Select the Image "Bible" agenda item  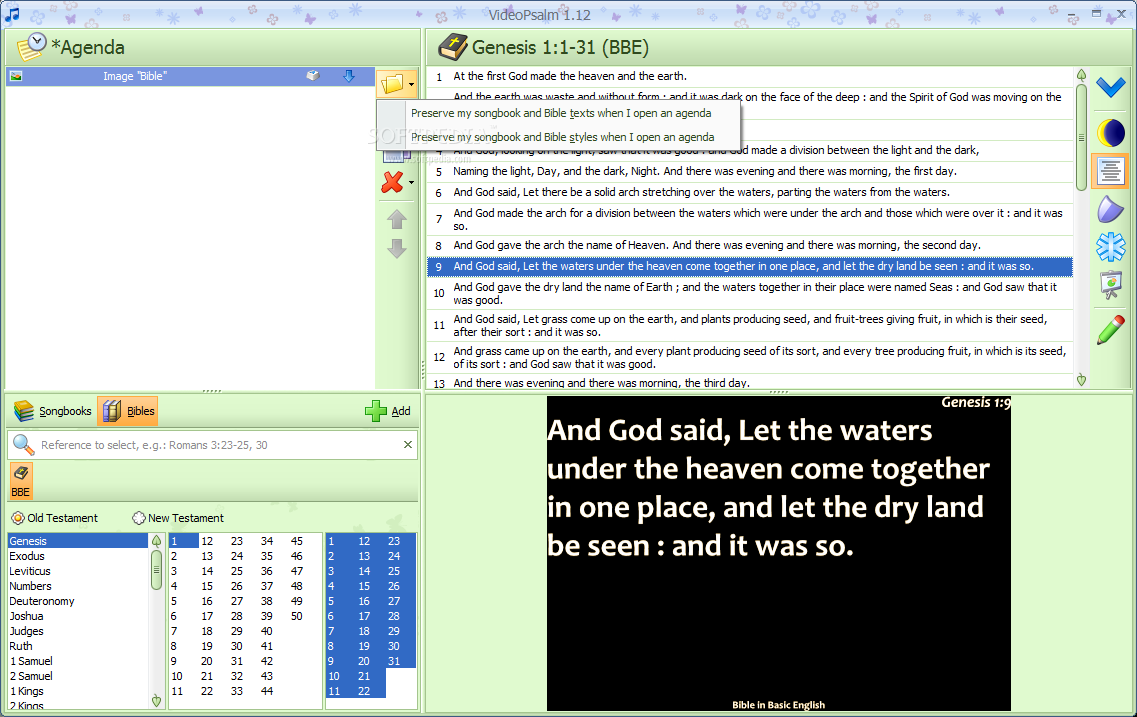pos(190,76)
